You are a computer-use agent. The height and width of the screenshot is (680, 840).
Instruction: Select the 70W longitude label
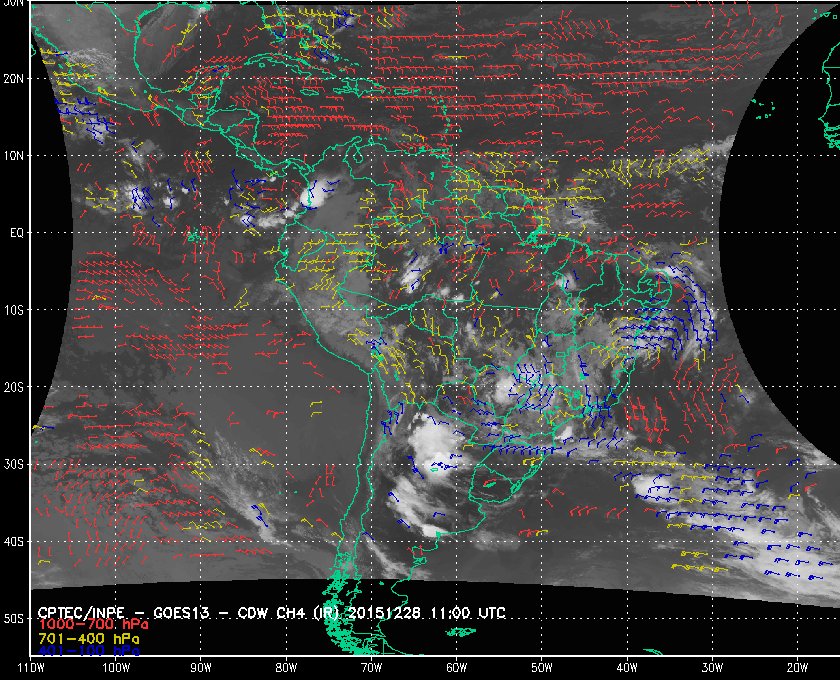click(371, 668)
